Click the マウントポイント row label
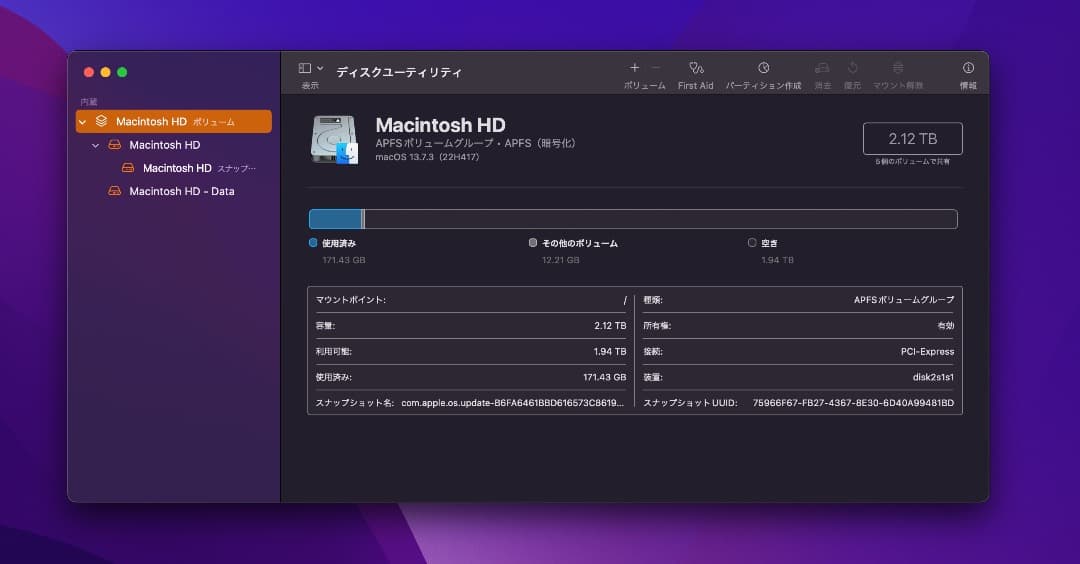Screen dimensions: 1080x564 351,300
